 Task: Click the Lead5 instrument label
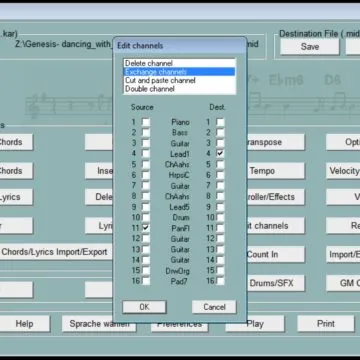179,207
